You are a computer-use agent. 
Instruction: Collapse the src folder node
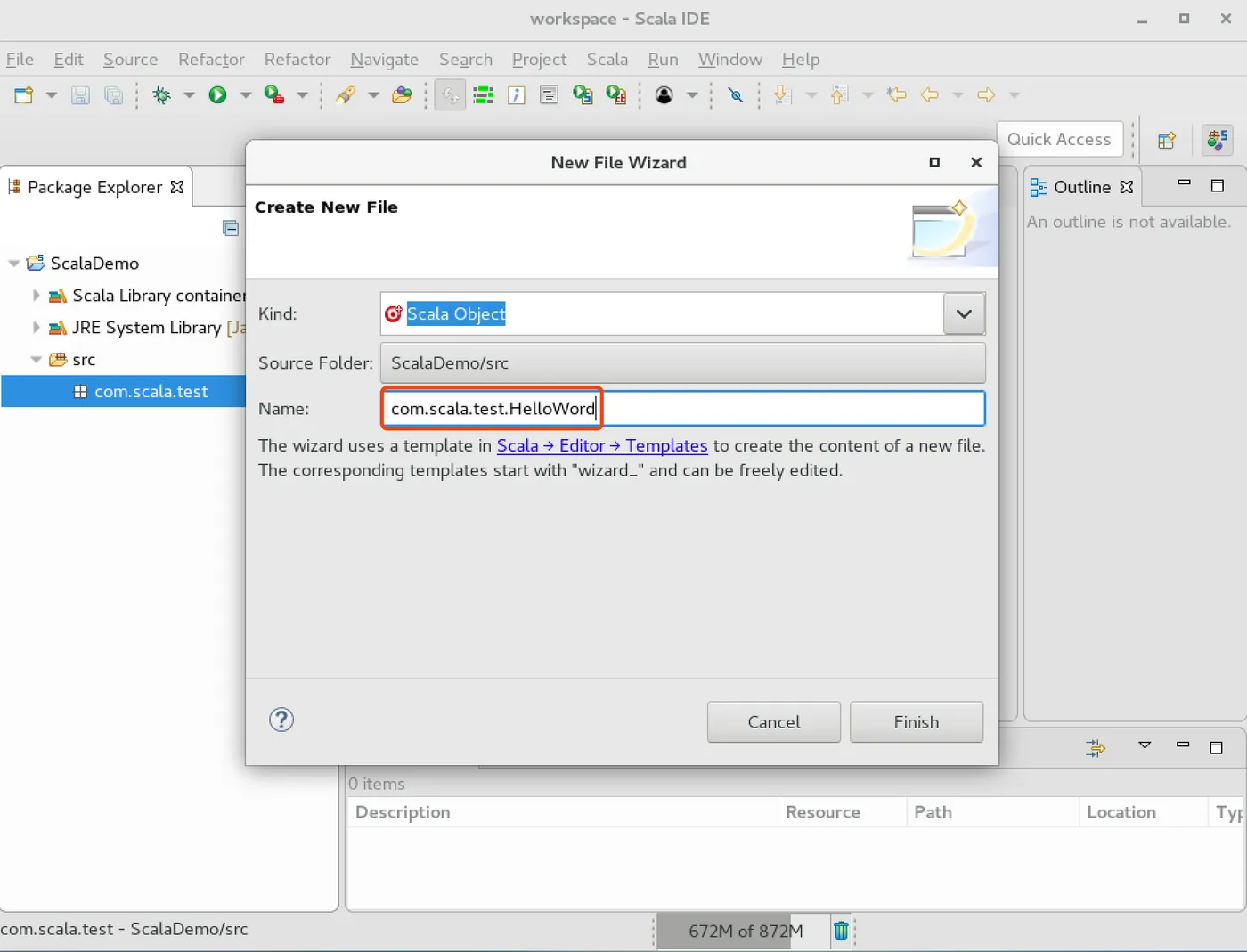point(37,360)
